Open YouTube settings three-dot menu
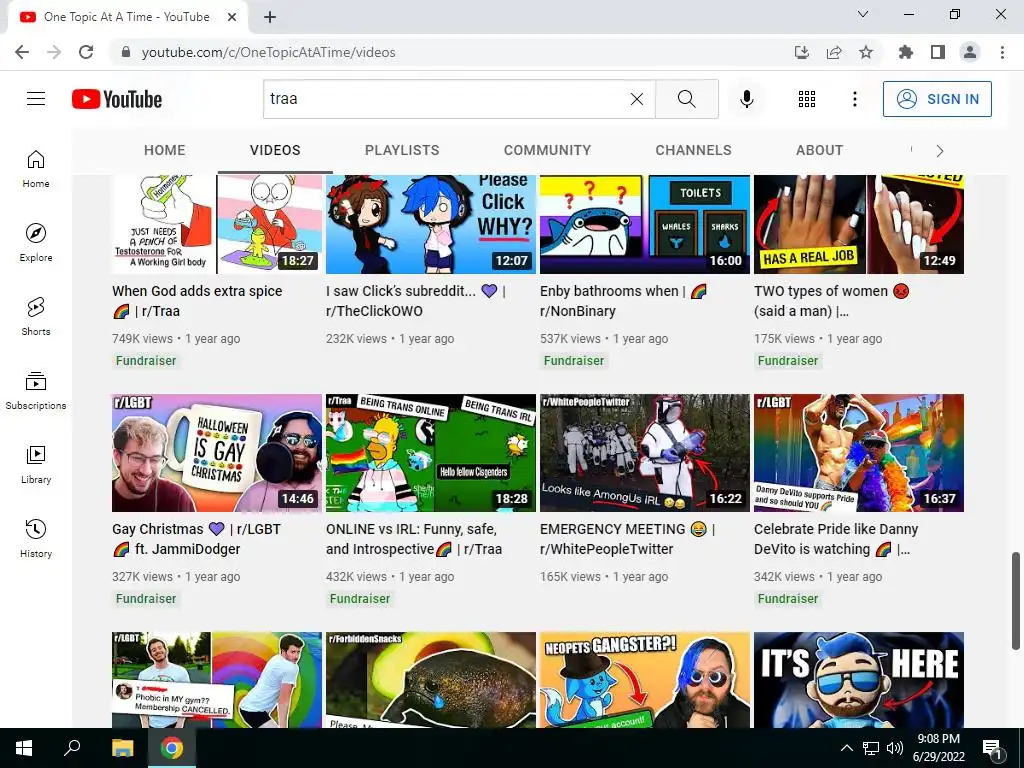 854,99
